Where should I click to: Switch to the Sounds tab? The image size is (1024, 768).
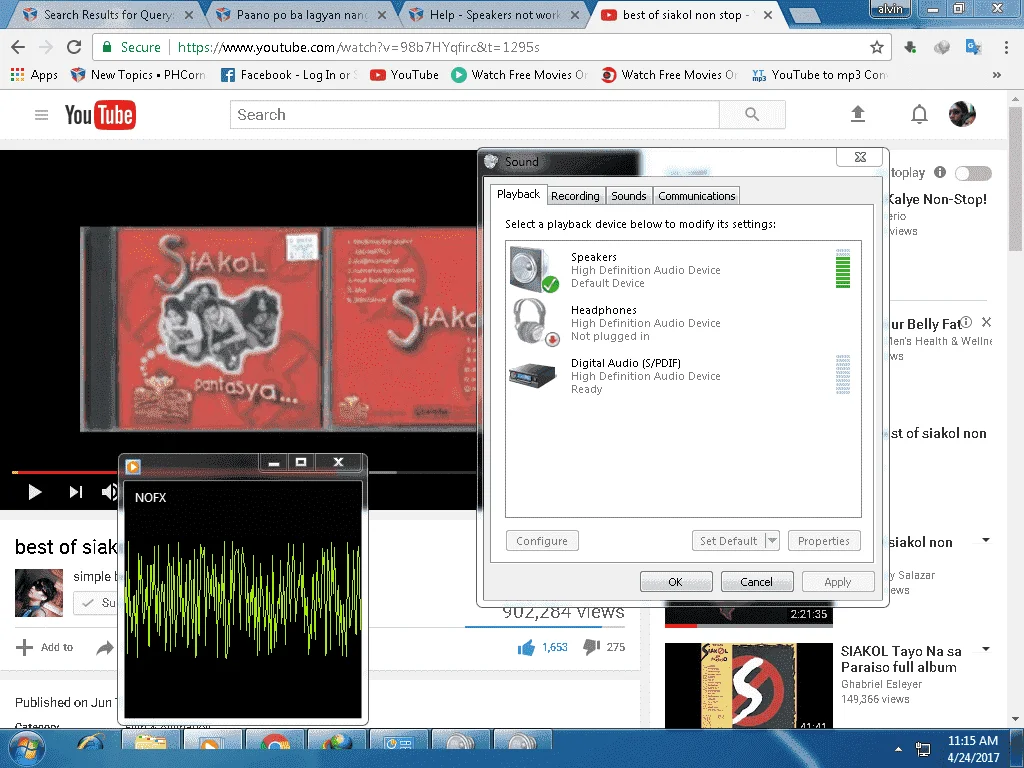[x=628, y=196]
